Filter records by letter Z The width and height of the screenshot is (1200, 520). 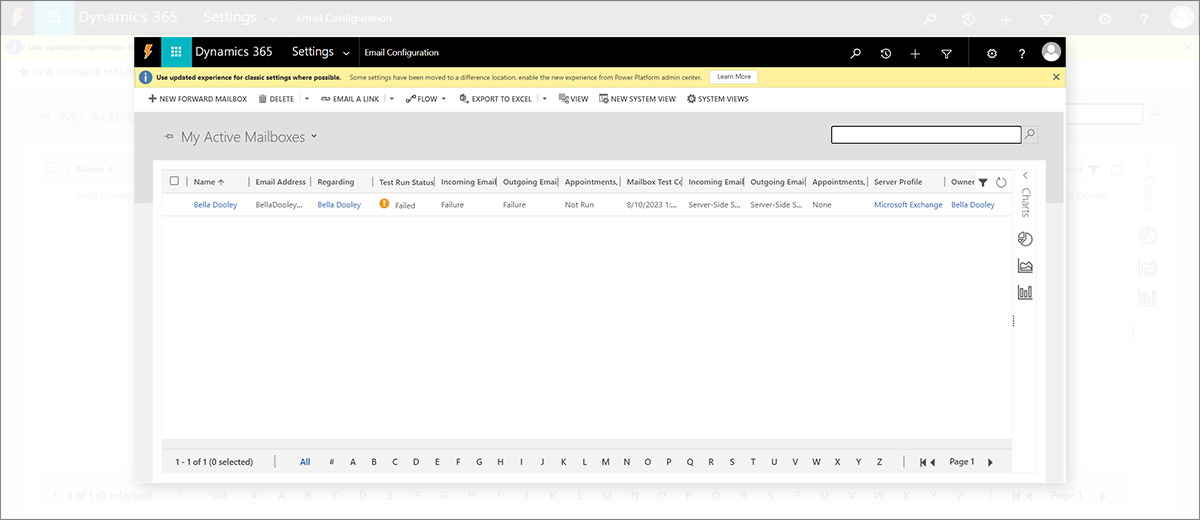pyautogui.click(x=879, y=462)
